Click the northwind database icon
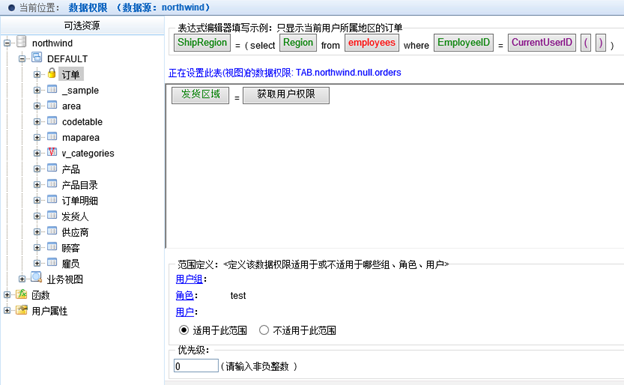 pyautogui.click(x=22, y=42)
